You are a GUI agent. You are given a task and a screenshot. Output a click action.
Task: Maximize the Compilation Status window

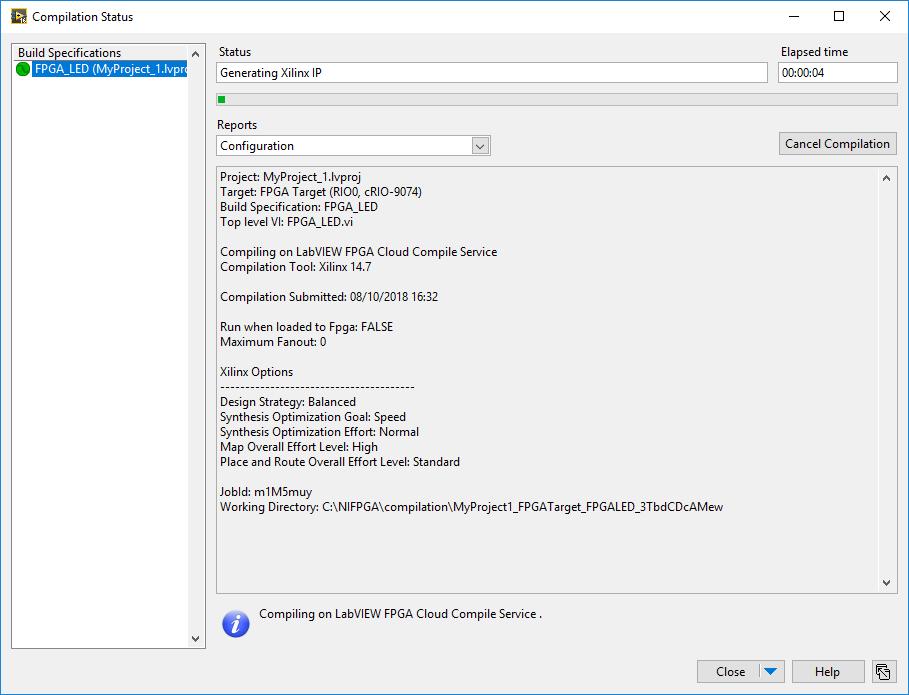(839, 16)
